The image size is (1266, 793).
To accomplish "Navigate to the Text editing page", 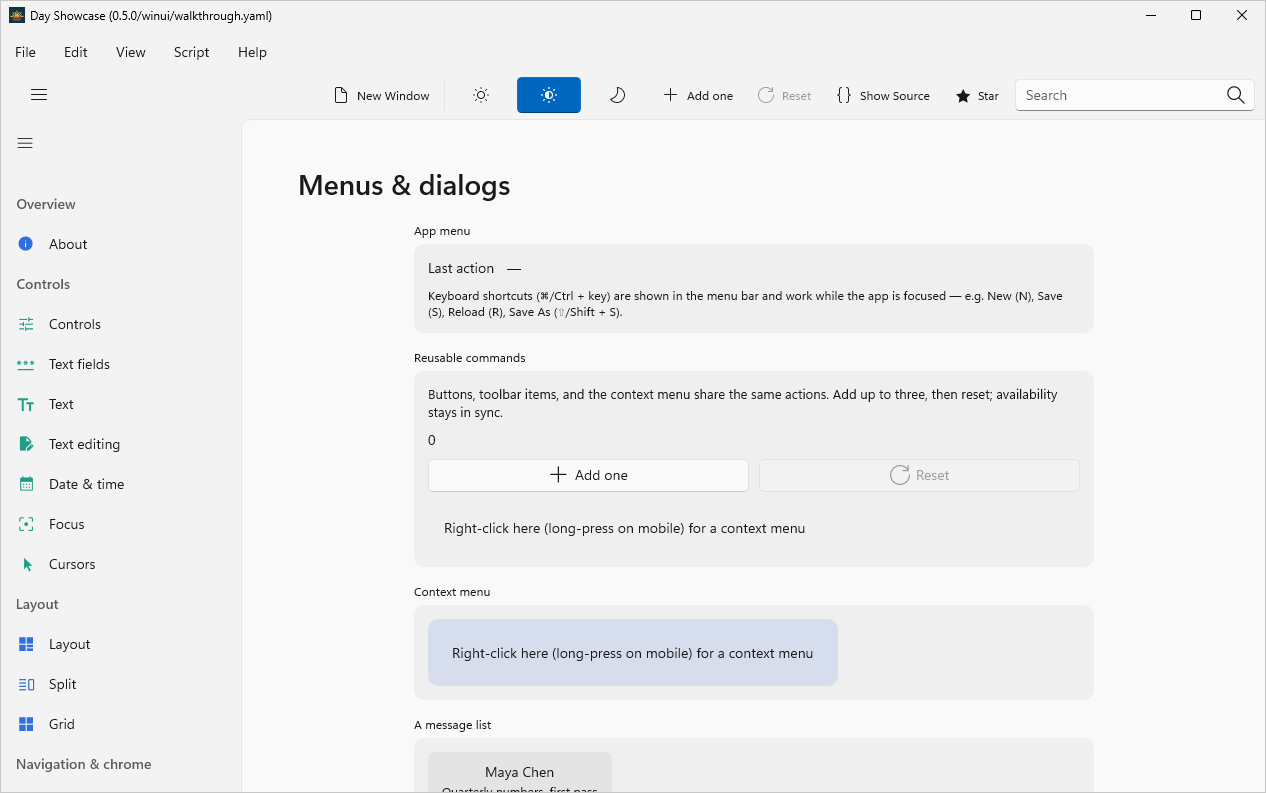I will pyautogui.click(x=120, y=444).
